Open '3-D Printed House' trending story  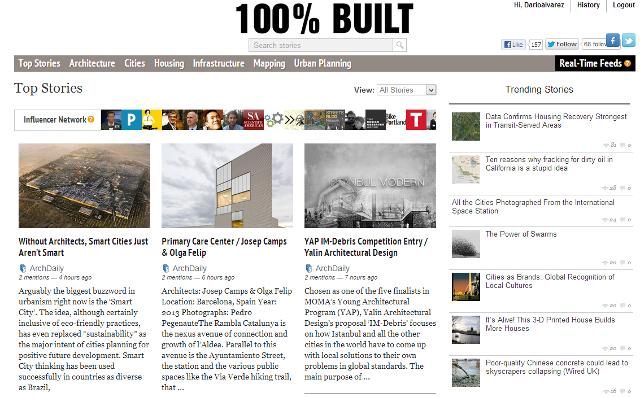pos(550,324)
